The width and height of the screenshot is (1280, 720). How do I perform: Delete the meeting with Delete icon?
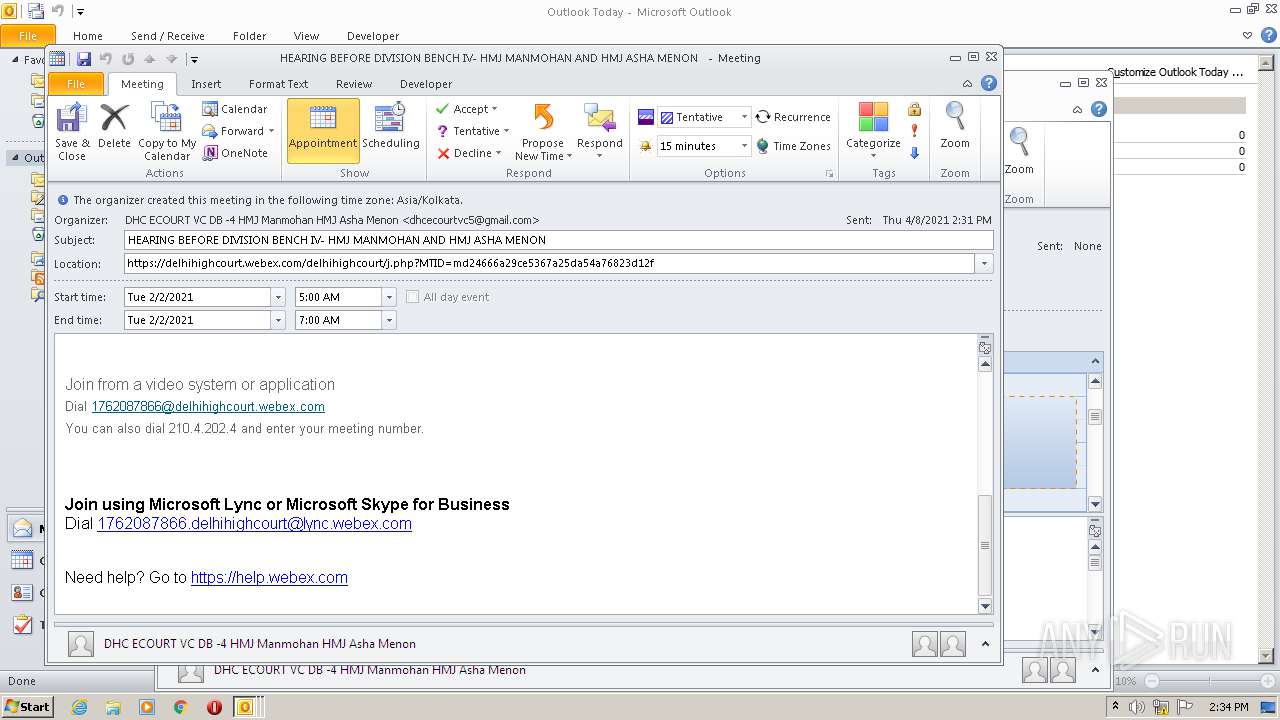pos(114,127)
